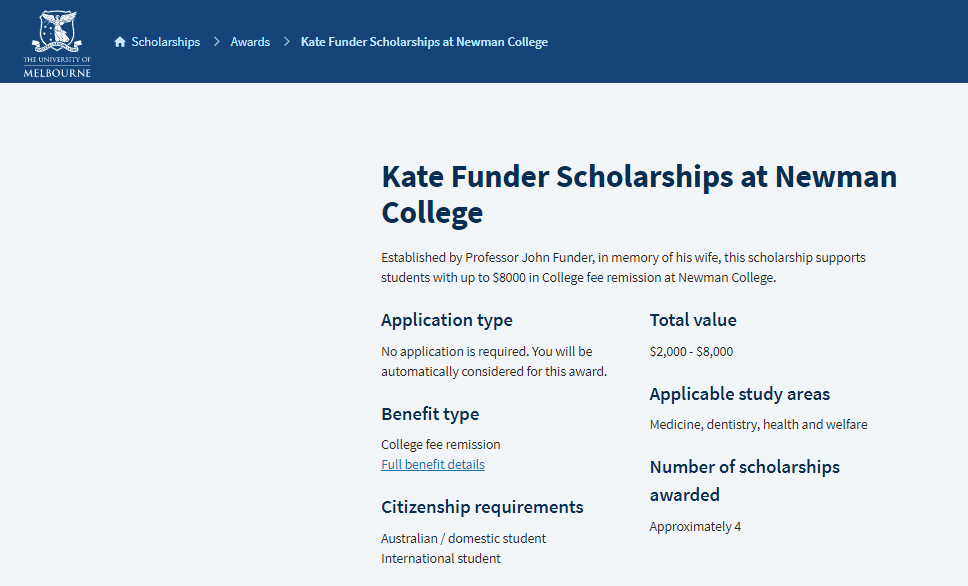Image resolution: width=968 pixels, height=586 pixels.
Task: Select the Kate Funder Scholarships breadcrumb item
Action: (x=424, y=42)
